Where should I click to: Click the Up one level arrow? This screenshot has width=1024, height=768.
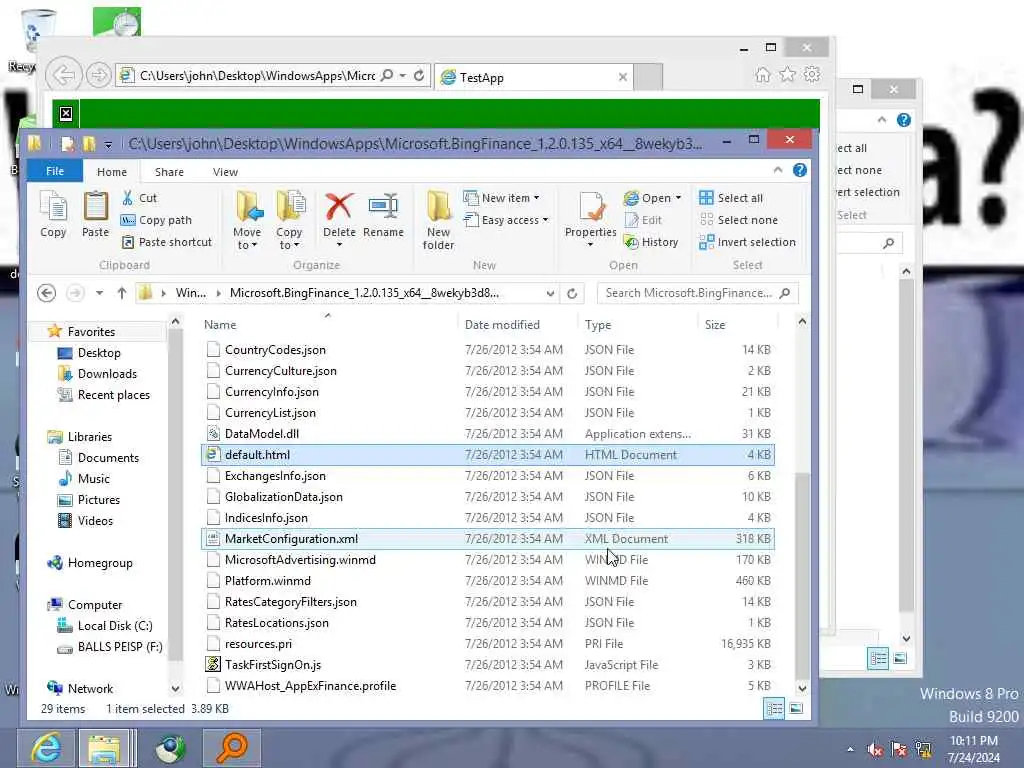coord(121,293)
